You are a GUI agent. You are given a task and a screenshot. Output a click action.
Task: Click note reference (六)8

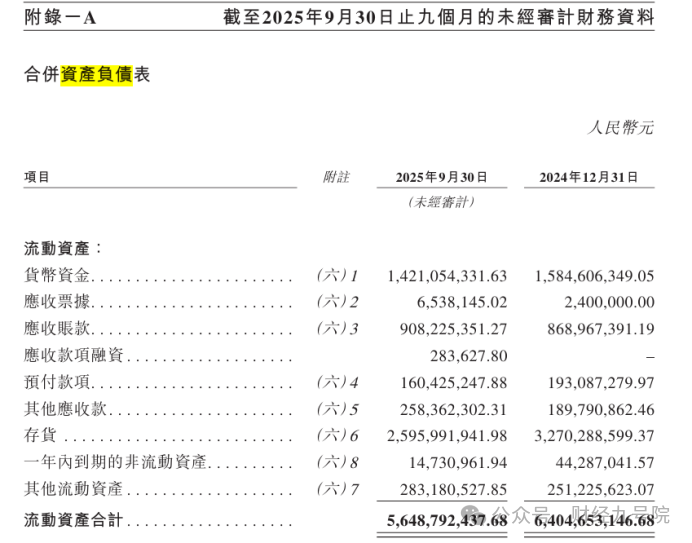pos(338,463)
